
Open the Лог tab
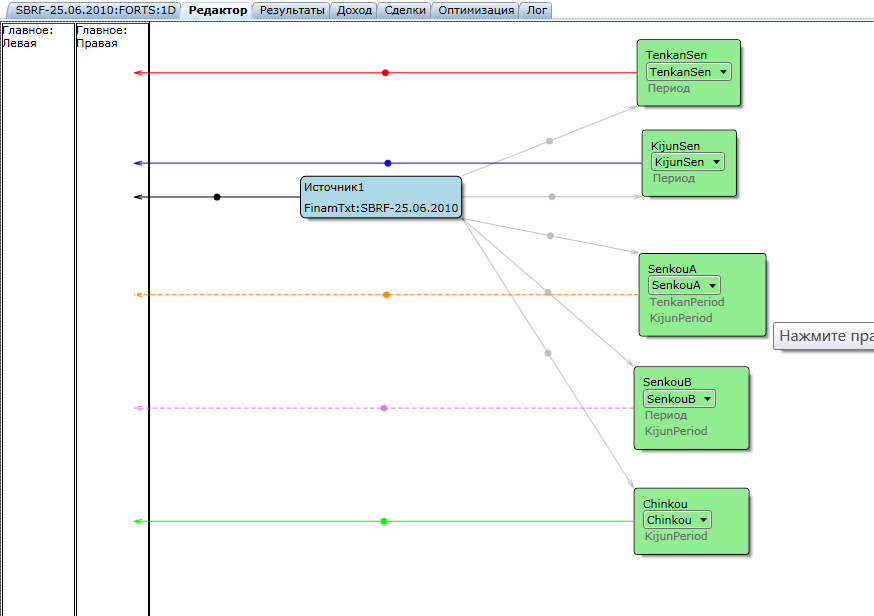[536, 10]
